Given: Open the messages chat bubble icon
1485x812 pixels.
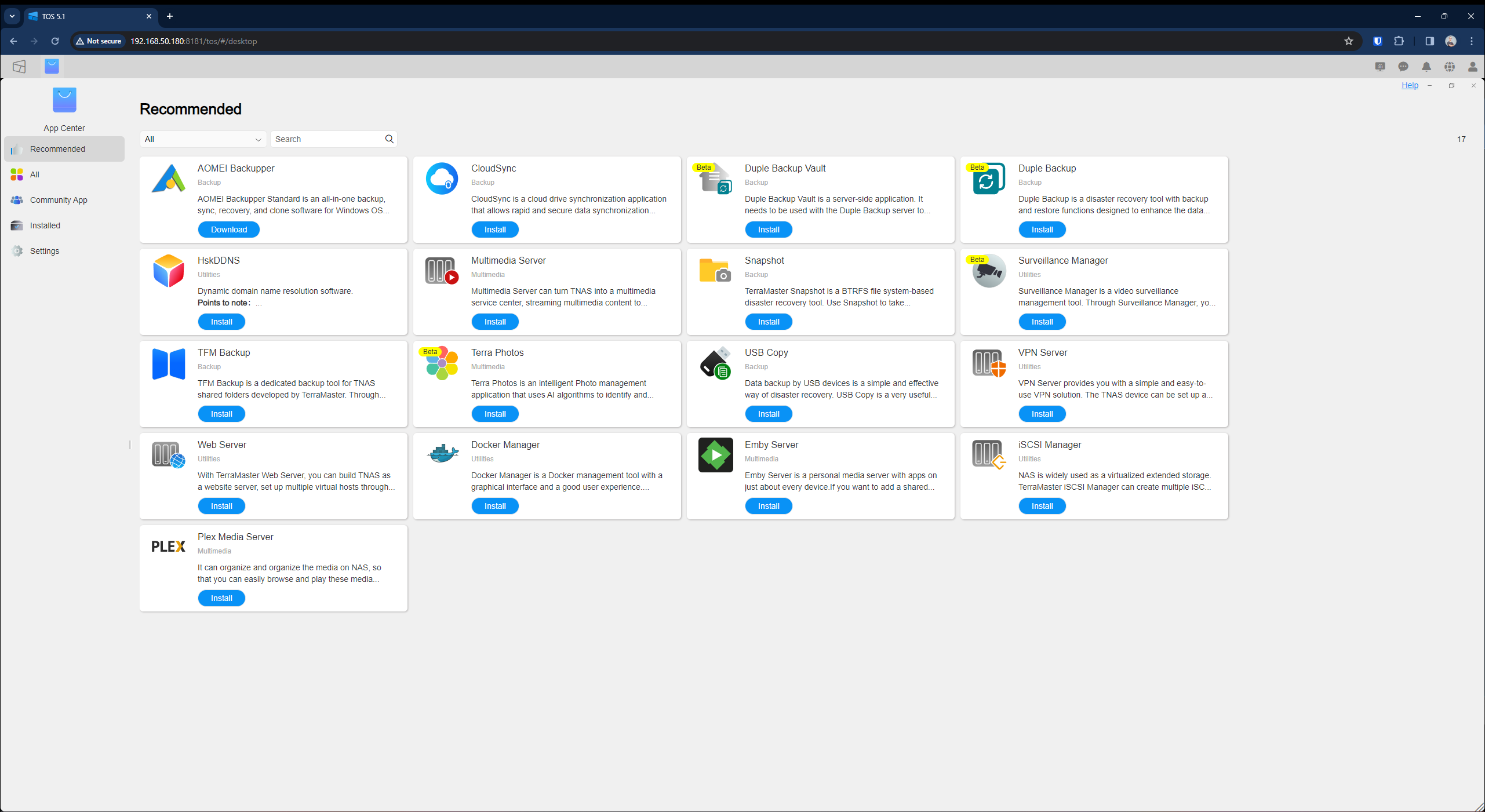Looking at the screenshot, I should (1403, 67).
